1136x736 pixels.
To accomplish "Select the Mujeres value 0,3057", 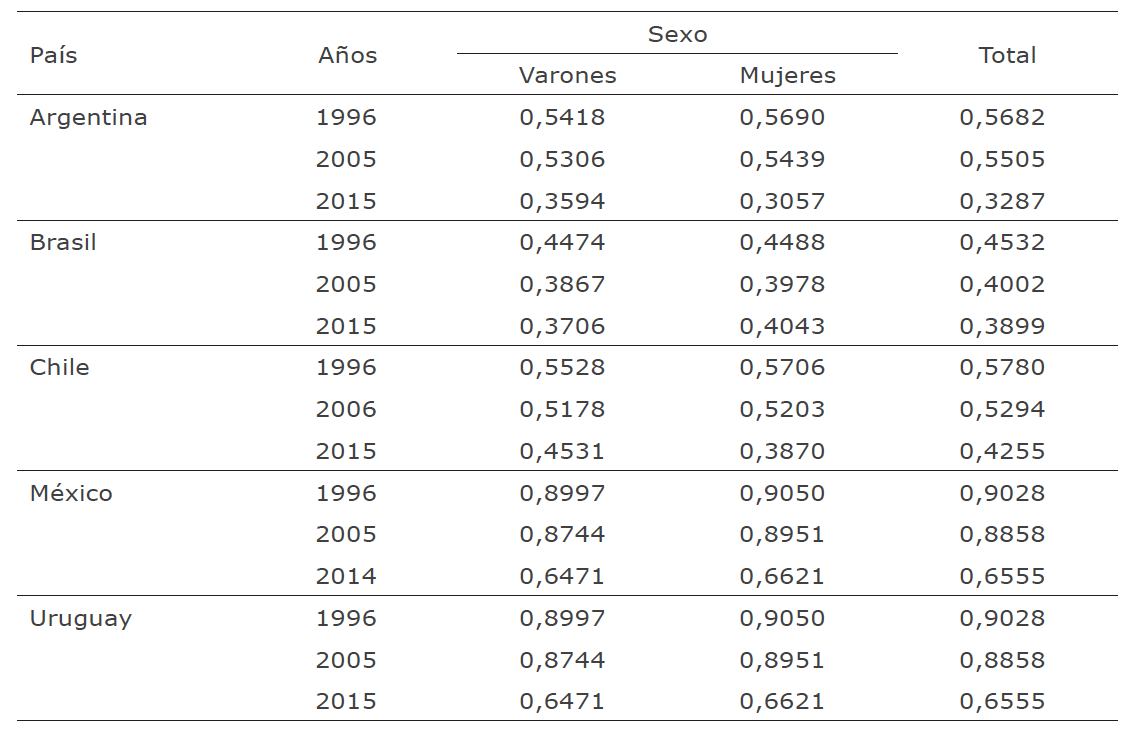I will pos(782,201).
